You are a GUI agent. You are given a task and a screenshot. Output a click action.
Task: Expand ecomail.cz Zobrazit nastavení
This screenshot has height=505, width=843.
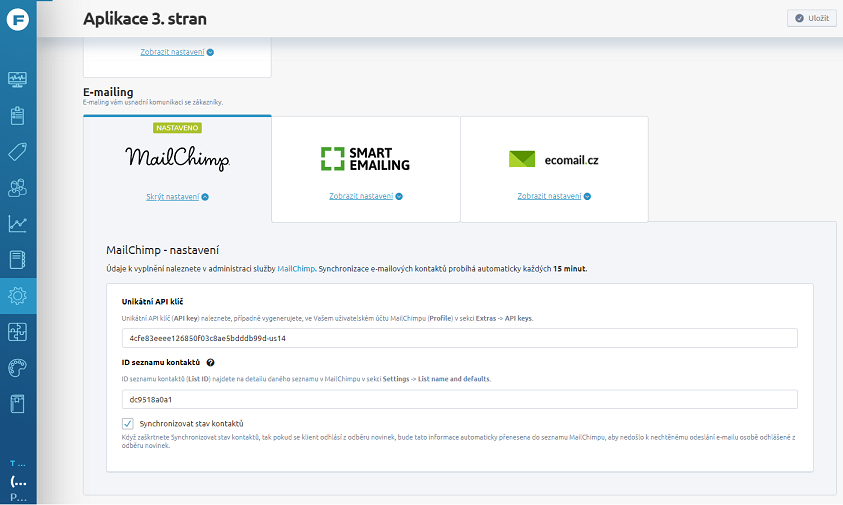pos(554,196)
